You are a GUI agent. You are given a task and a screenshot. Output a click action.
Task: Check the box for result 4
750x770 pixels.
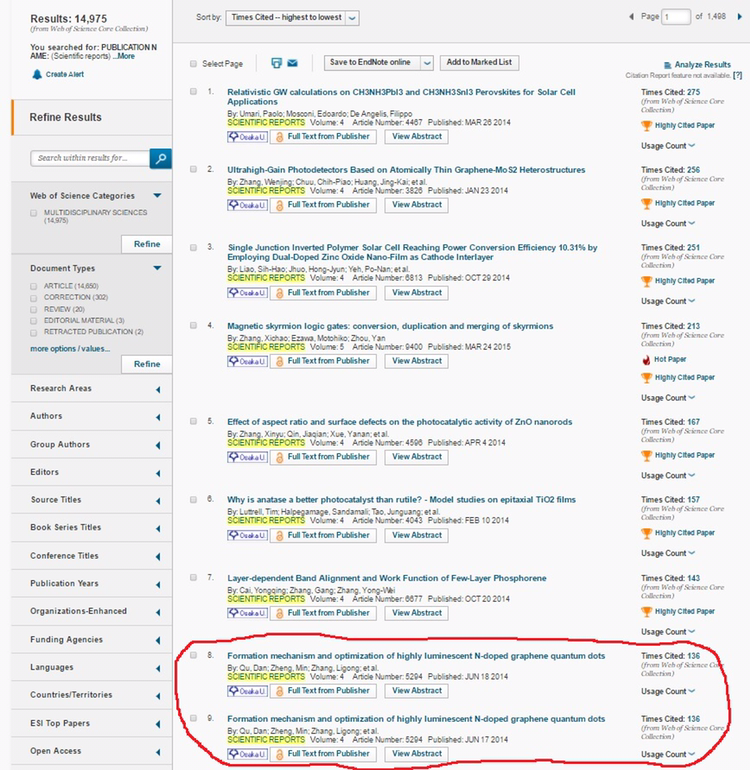194,325
